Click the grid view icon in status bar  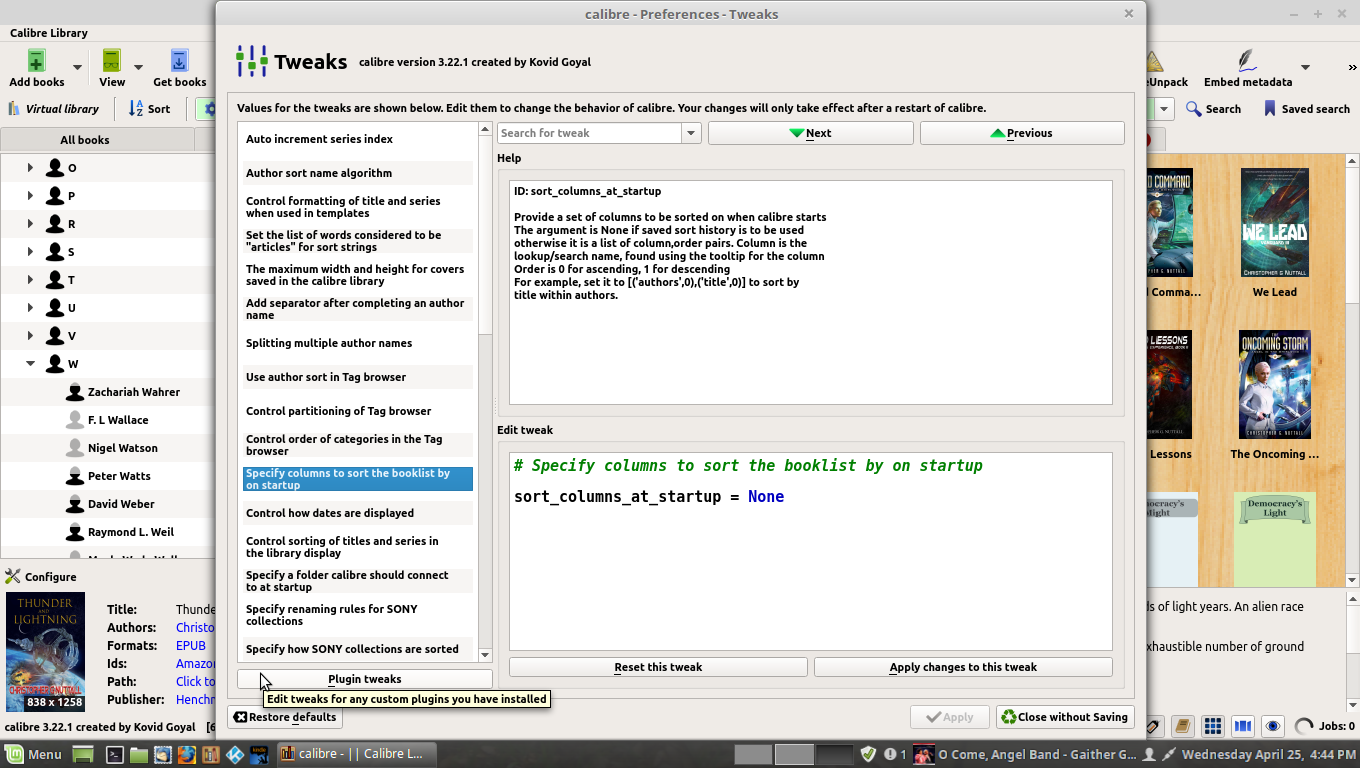(1213, 726)
